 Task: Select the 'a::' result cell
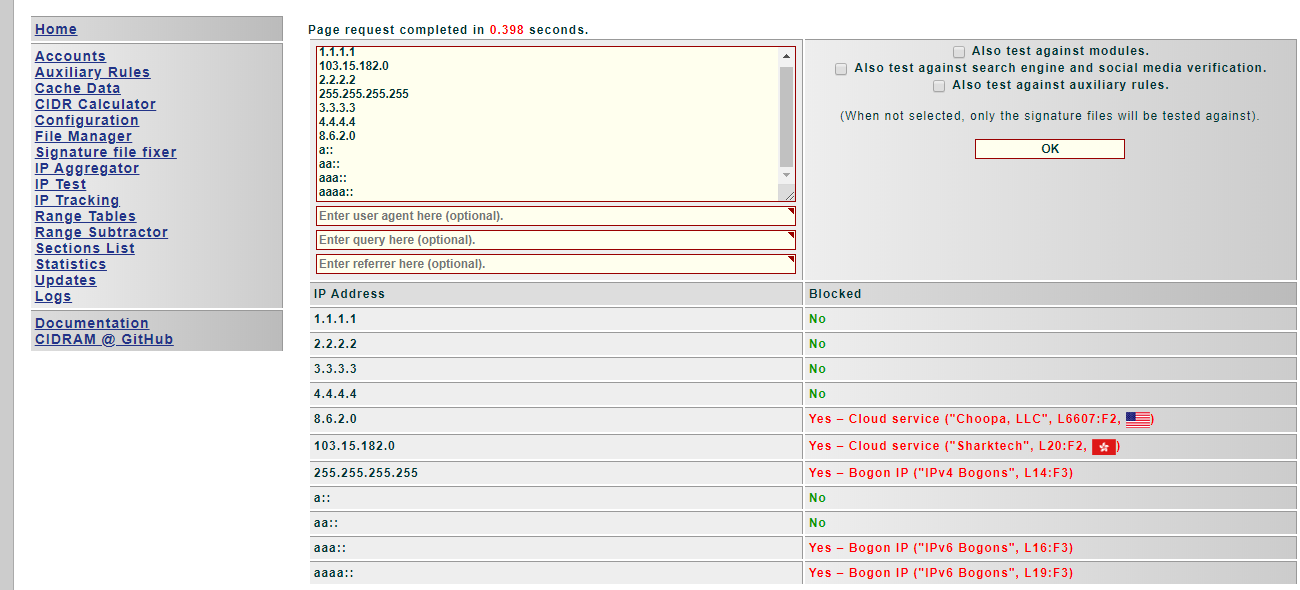[556, 498]
